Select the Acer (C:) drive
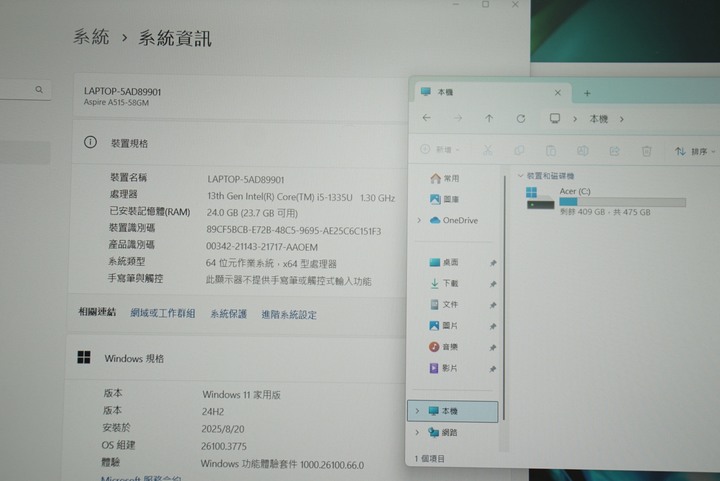The width and height of the screenshot is (720, 481). click(x=606, y=201)
